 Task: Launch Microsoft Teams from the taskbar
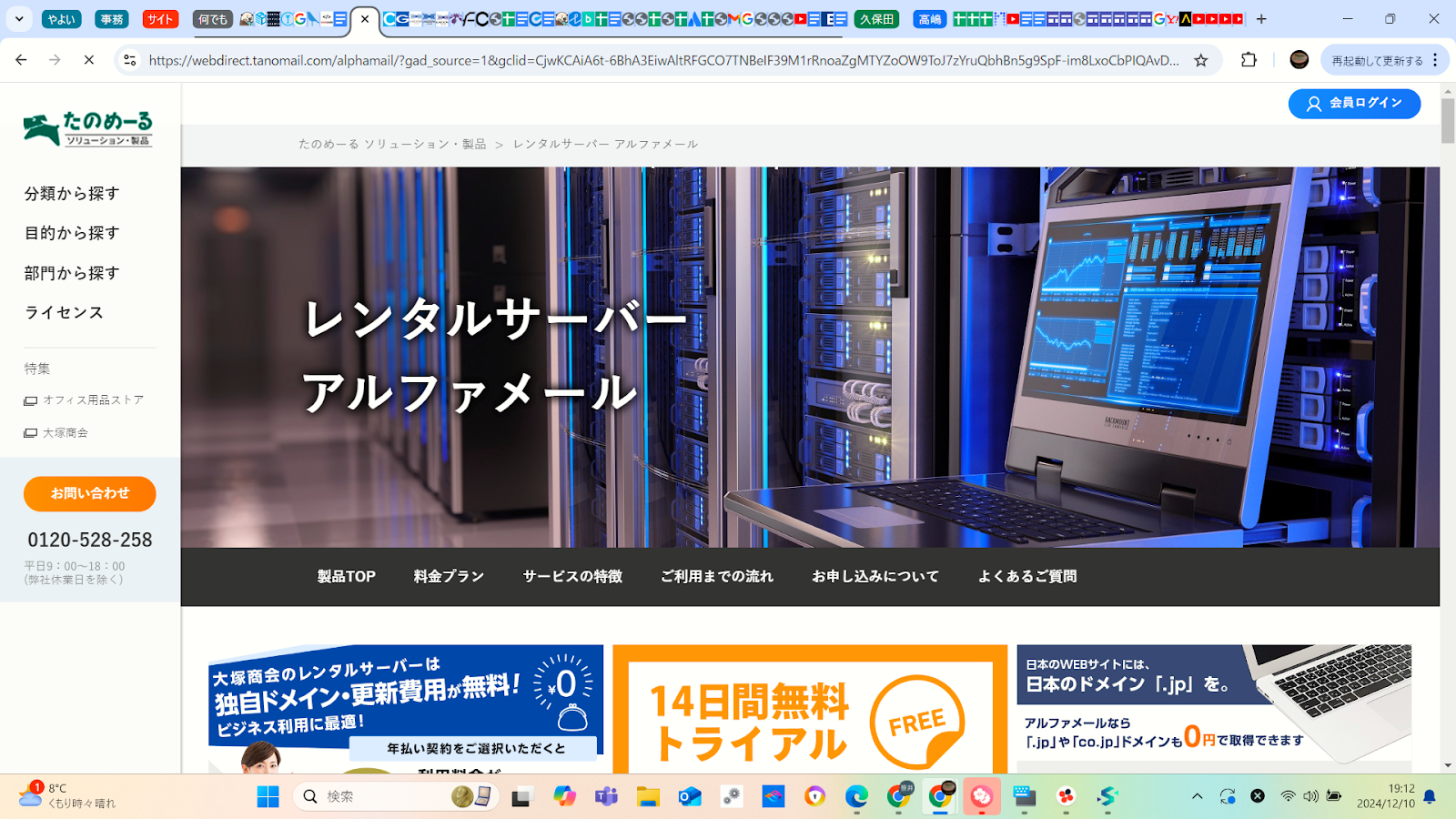coord(606,797)
